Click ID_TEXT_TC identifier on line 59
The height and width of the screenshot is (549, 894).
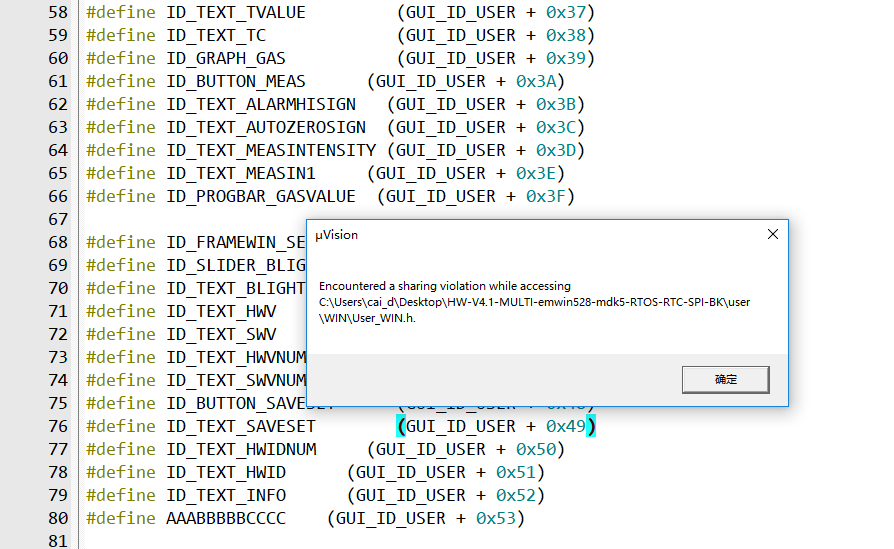(x=216, y=35)
